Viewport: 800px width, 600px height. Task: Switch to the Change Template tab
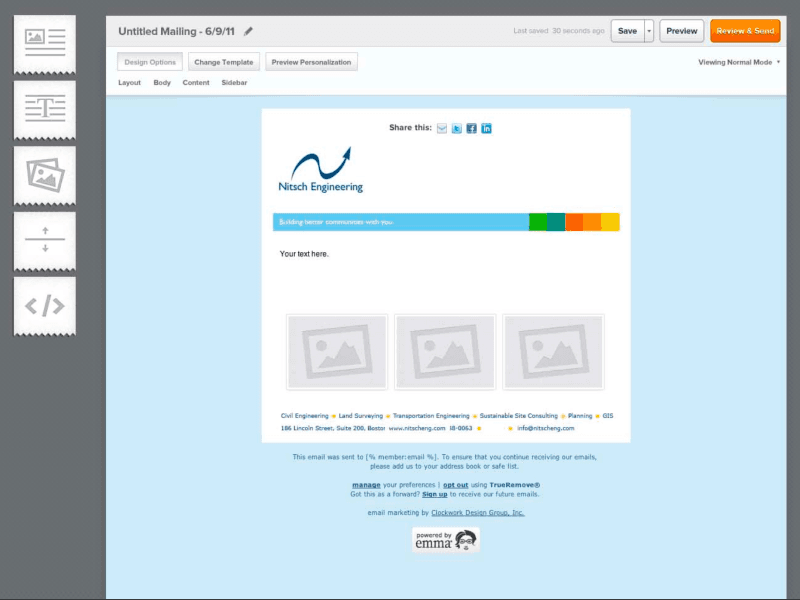tap(223, 61)
